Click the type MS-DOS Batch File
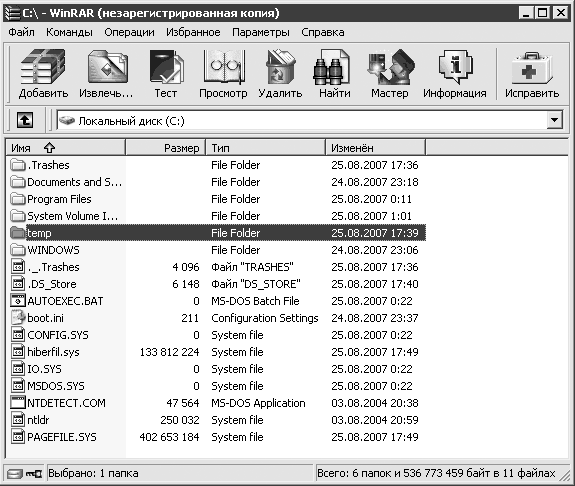The image size is (575, 486). 255,301
